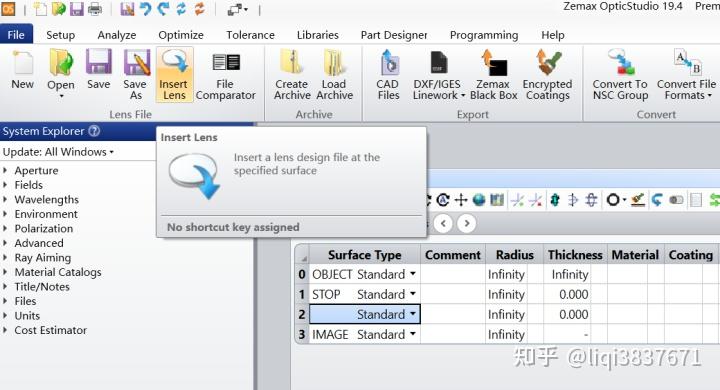Screen dimensions: 720x390
Task: Click the previous arrow navigation button
Action: pyautogui.click(x=443, y=224)
